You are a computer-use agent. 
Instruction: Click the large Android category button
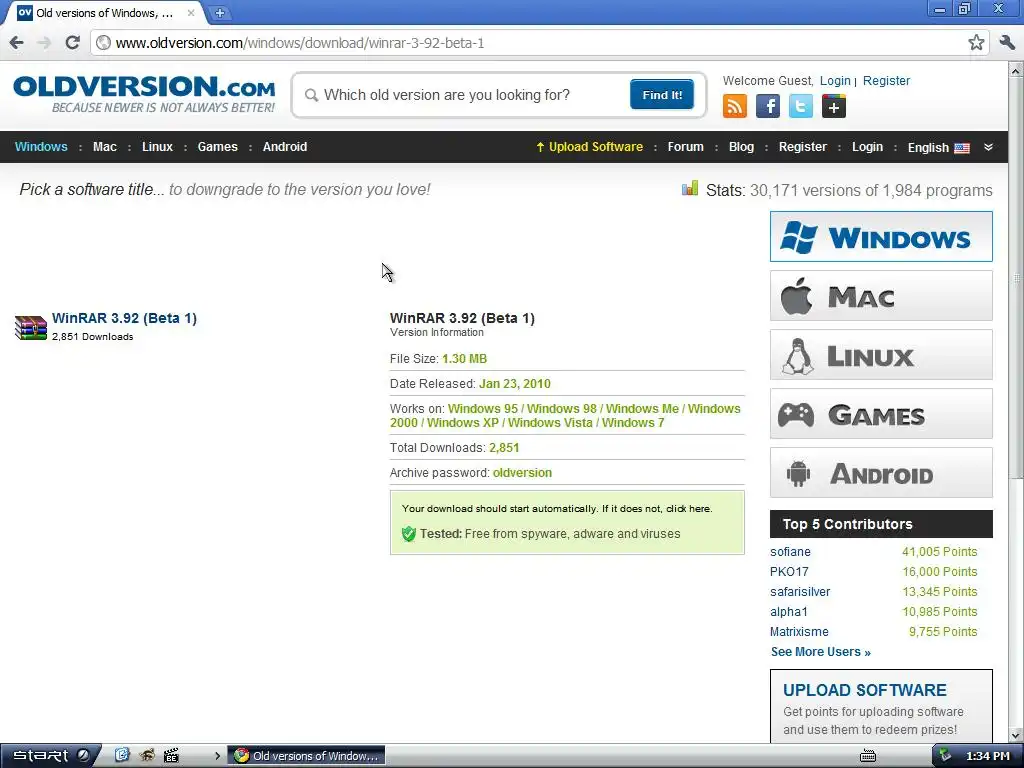pos(881,473)
